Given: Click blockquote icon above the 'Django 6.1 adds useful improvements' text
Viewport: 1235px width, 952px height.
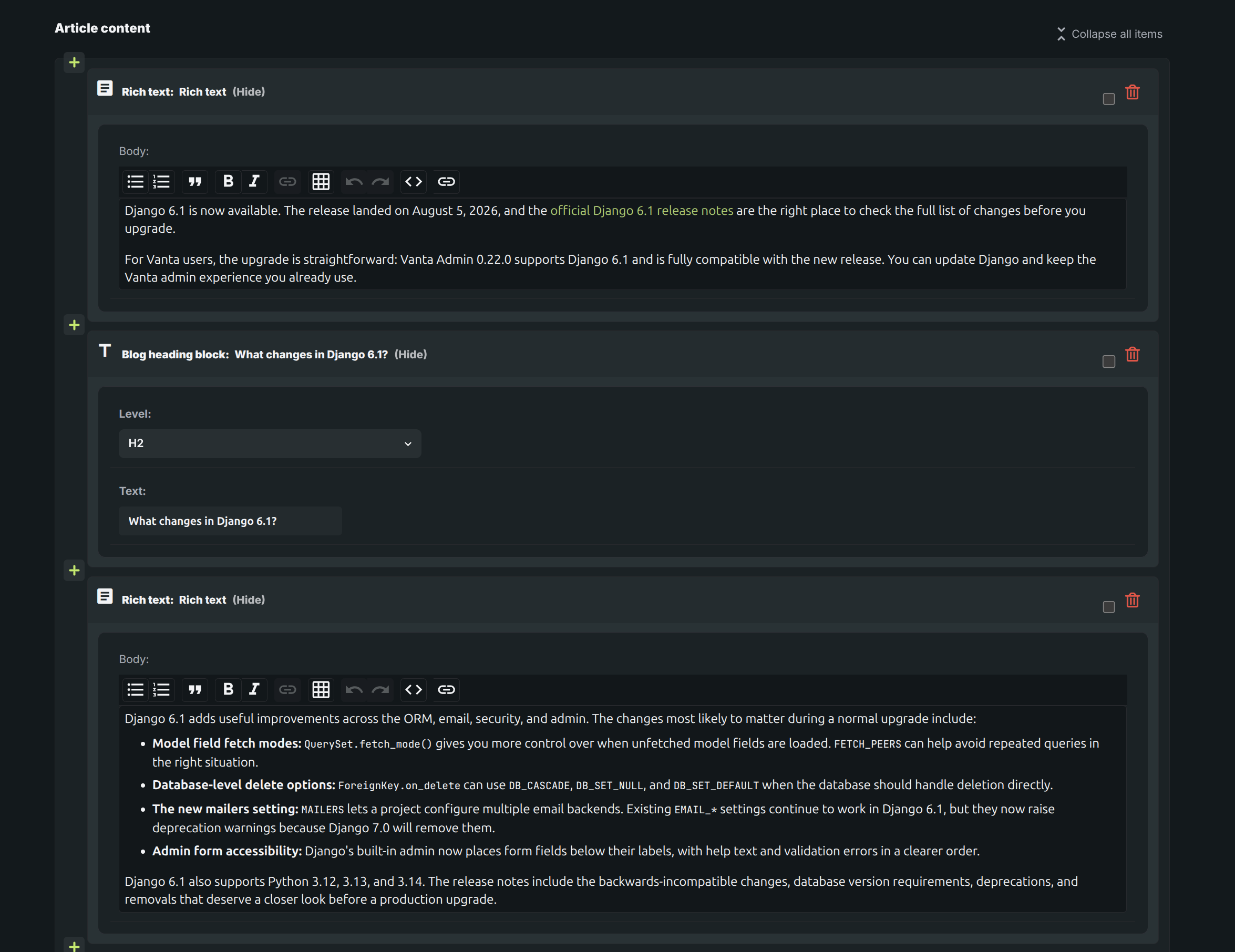Looking at the screenshot, I should pyautogui.click(x=195, y=689).
